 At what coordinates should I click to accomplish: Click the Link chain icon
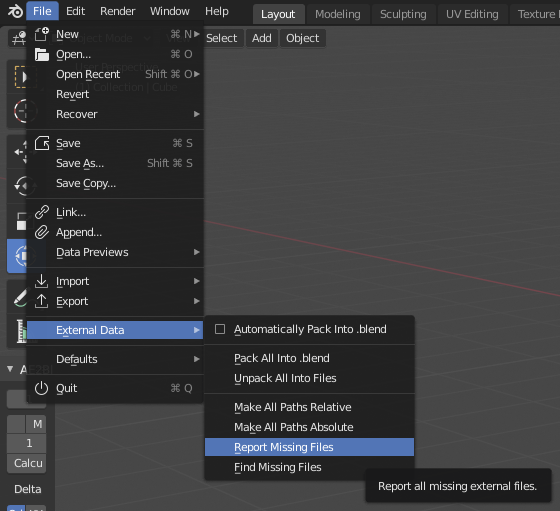pos(41,212)
